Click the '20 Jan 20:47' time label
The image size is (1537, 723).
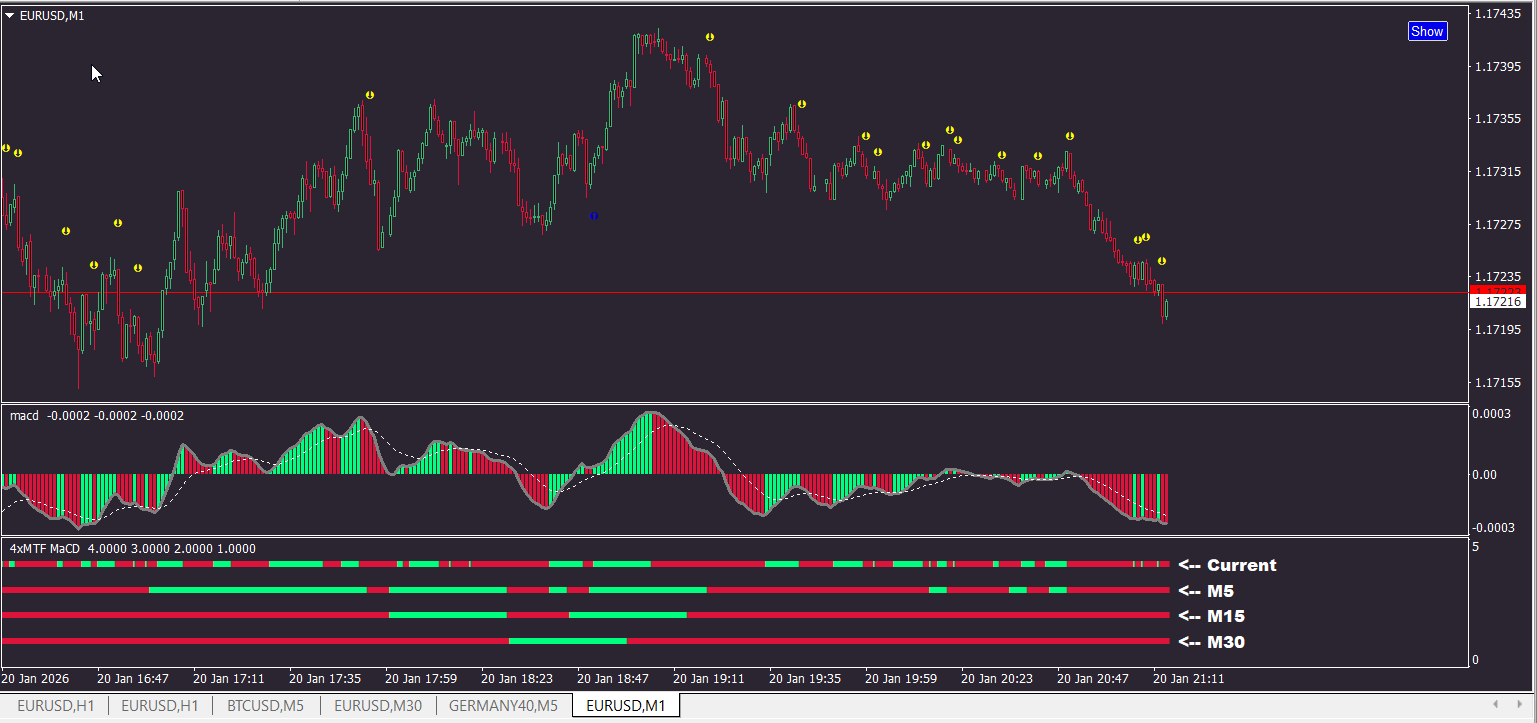tap(1093, 678)
